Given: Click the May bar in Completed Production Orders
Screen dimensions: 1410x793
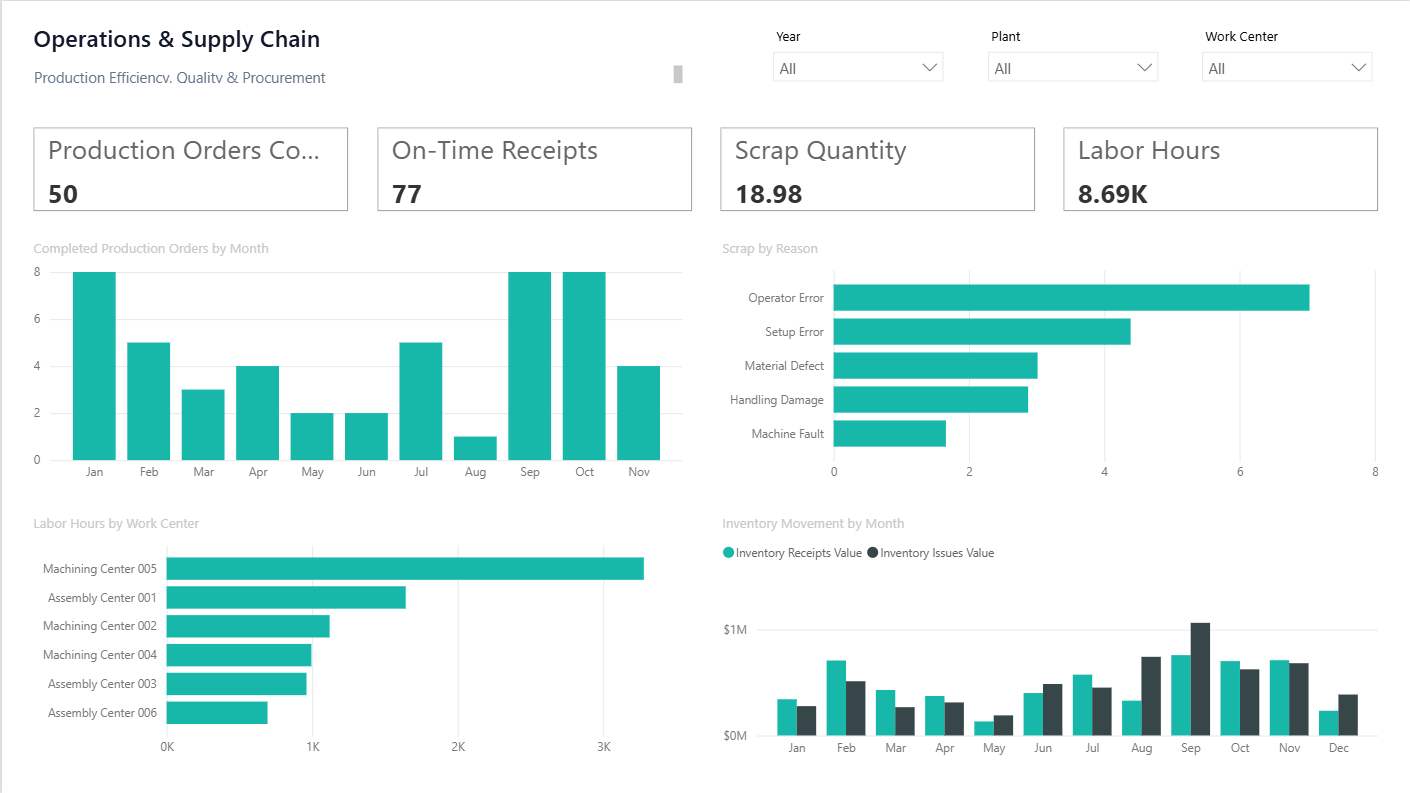Looking at the screenshot, I should click(x=312, y=437).
